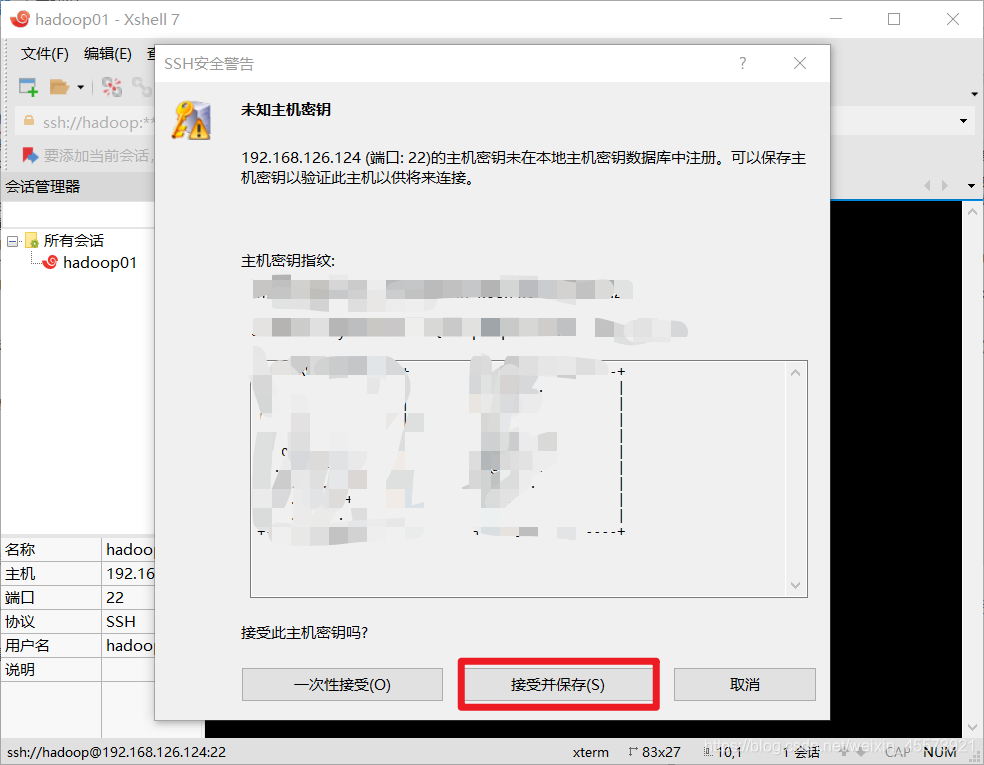Open the dropdown arrow beside the folder icon
The width and height of the screenshot is (984, 765).
80,88
